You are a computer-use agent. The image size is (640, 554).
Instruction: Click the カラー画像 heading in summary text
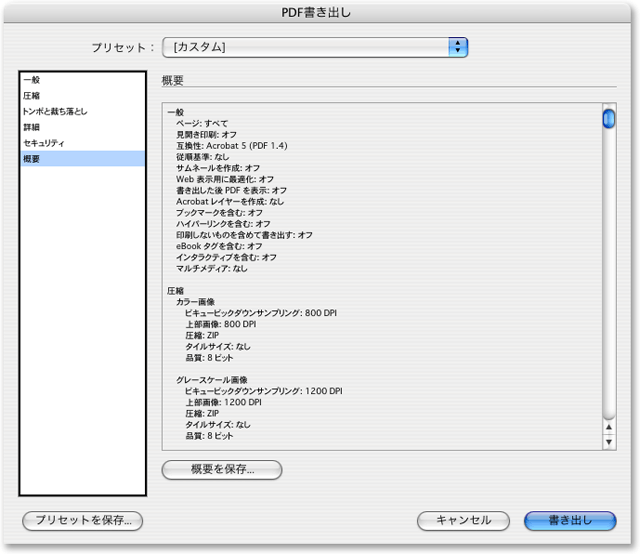[x=196, y=301]
